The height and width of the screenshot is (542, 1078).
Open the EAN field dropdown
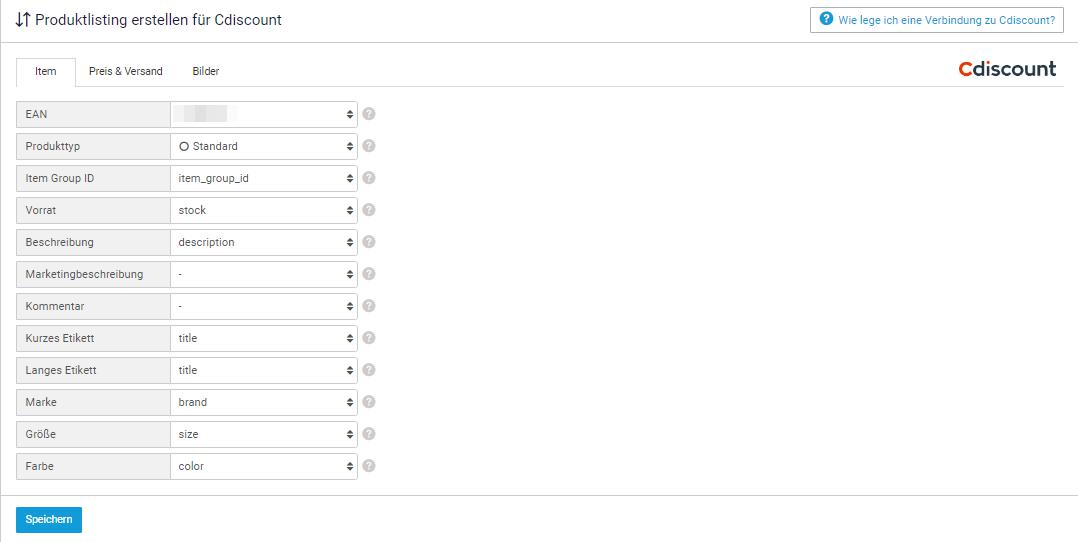click(264, 114)
